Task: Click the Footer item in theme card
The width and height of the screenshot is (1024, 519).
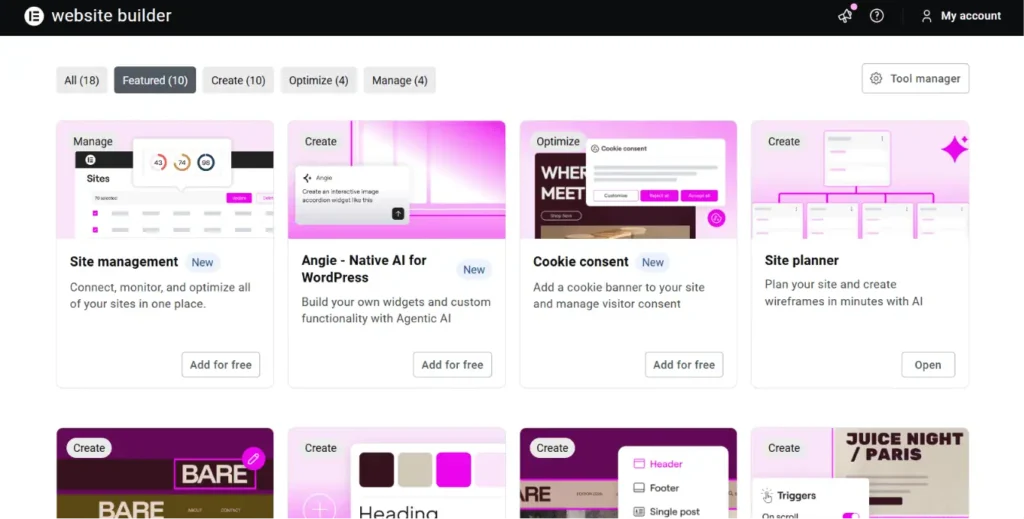Action: tap(656, 488)
